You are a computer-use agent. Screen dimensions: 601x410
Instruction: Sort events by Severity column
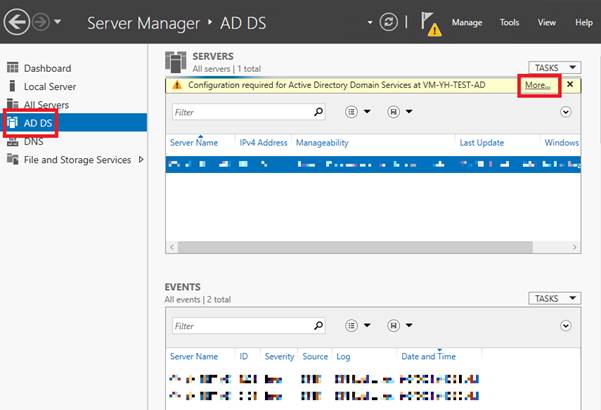(x=279, y=356)
